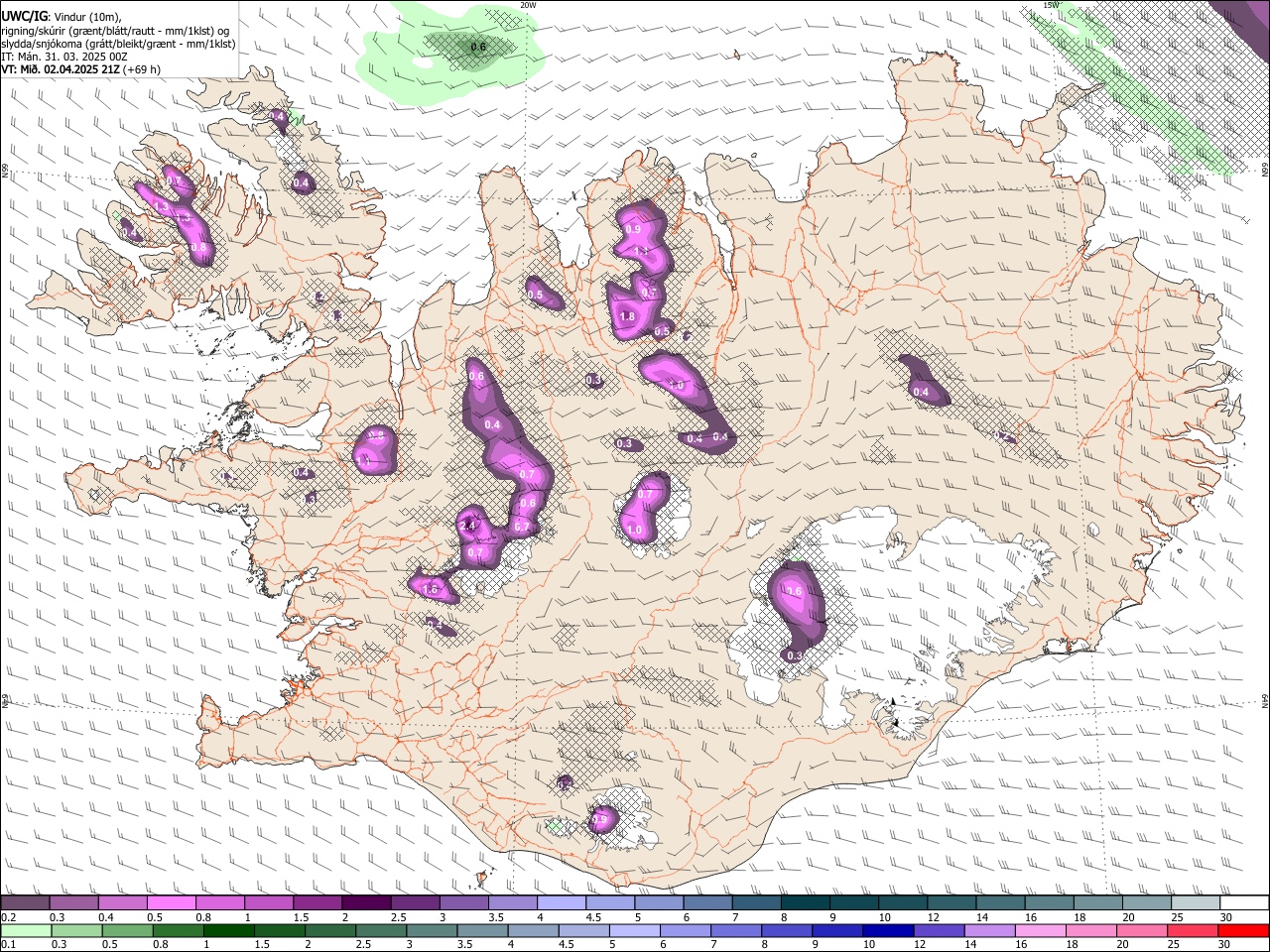Screen dimensions: 1270x952
Task: Click the lavender snow swatch between 4 and 4.5
Action: click(561, 902)
